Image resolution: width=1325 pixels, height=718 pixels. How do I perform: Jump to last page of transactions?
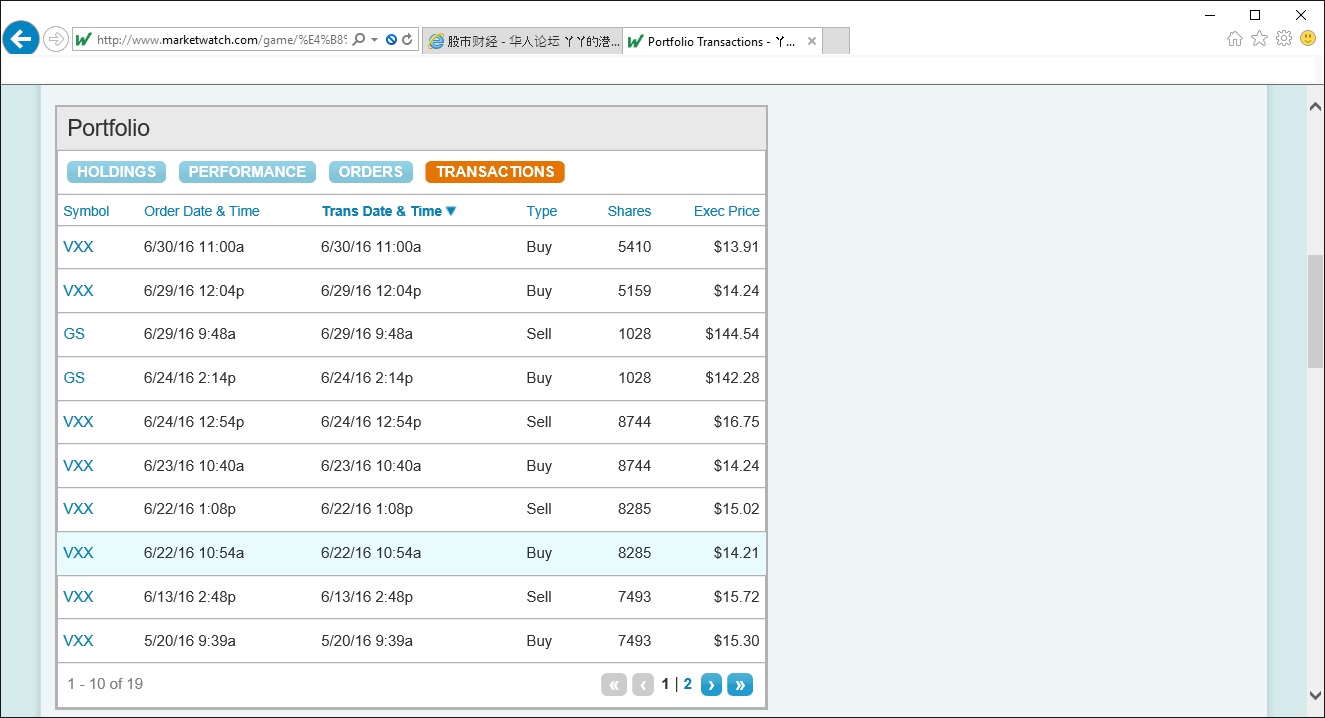(x=740, y=685)
